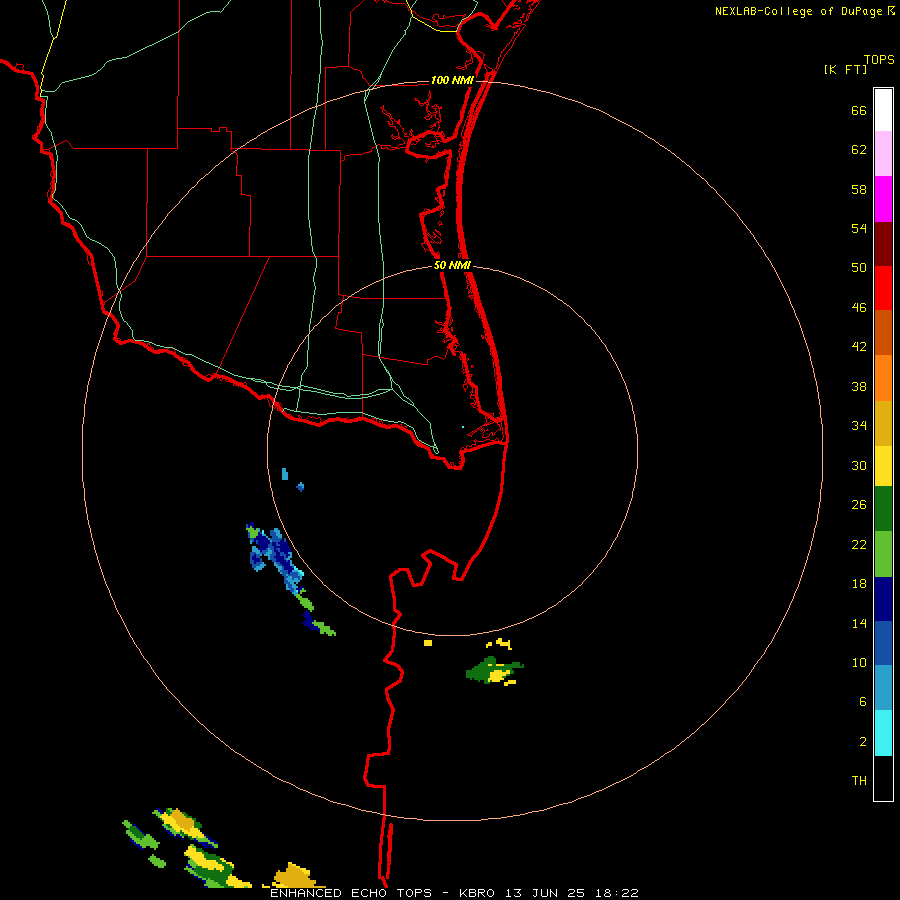Click the 14 value on the scale
The image size is (900, 900).
click(859, 623)
